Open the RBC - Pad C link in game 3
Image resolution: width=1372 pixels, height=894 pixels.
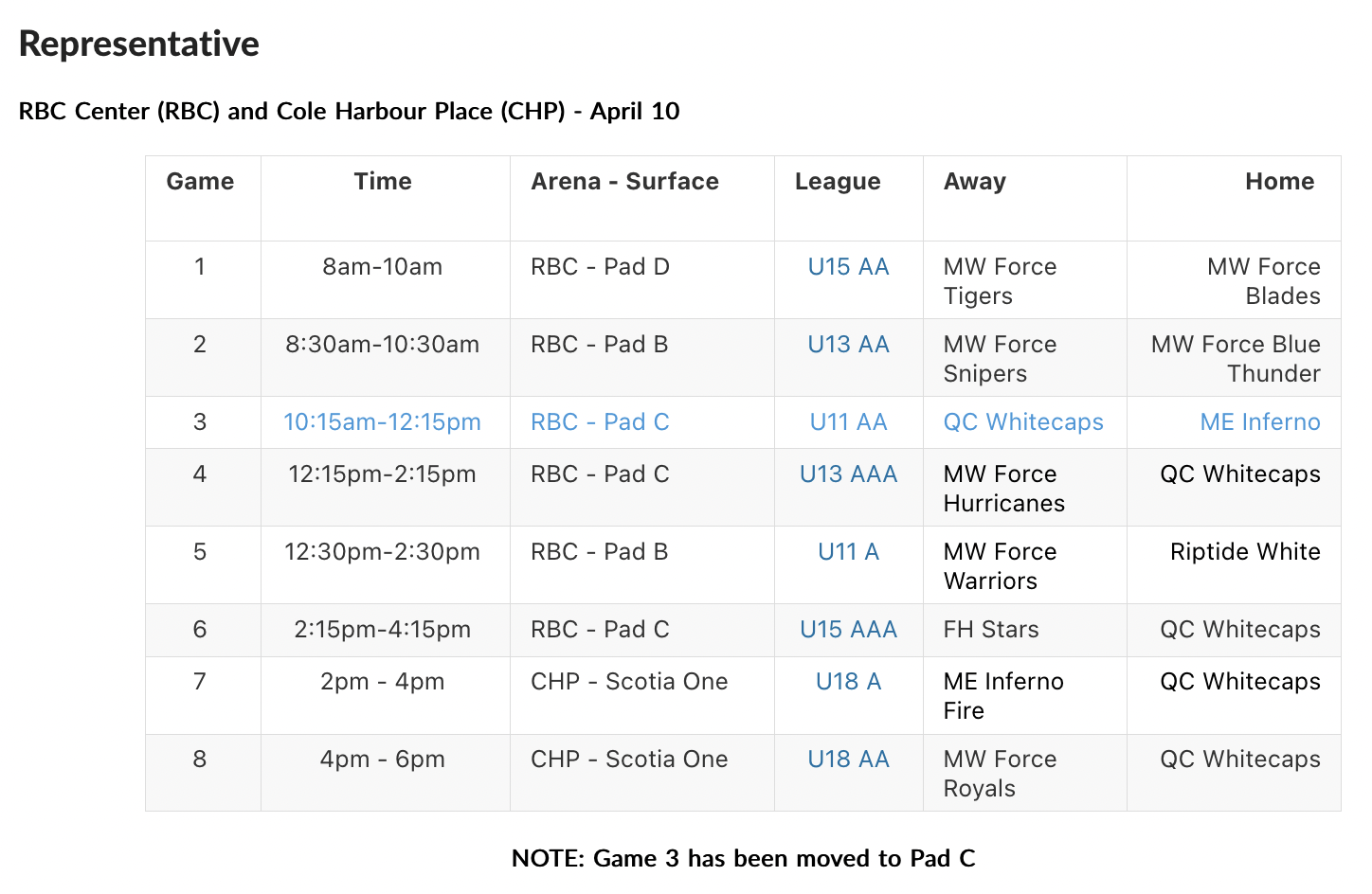[600, 422]
